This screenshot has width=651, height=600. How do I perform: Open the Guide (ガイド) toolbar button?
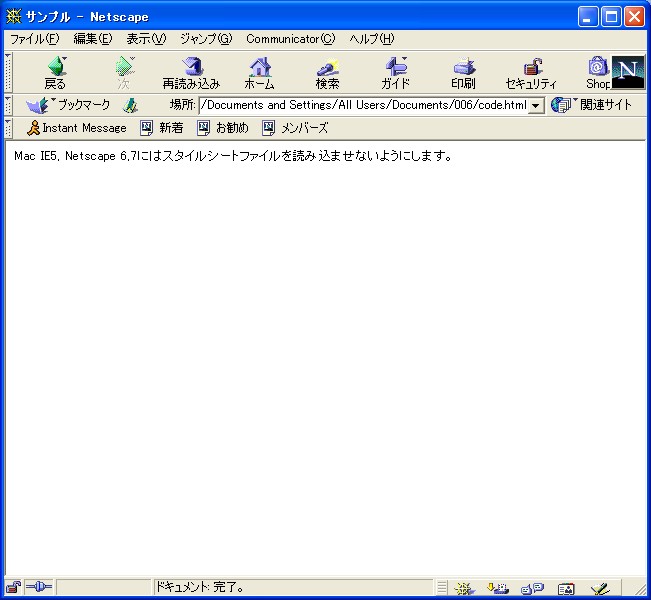tap(395, 73)
